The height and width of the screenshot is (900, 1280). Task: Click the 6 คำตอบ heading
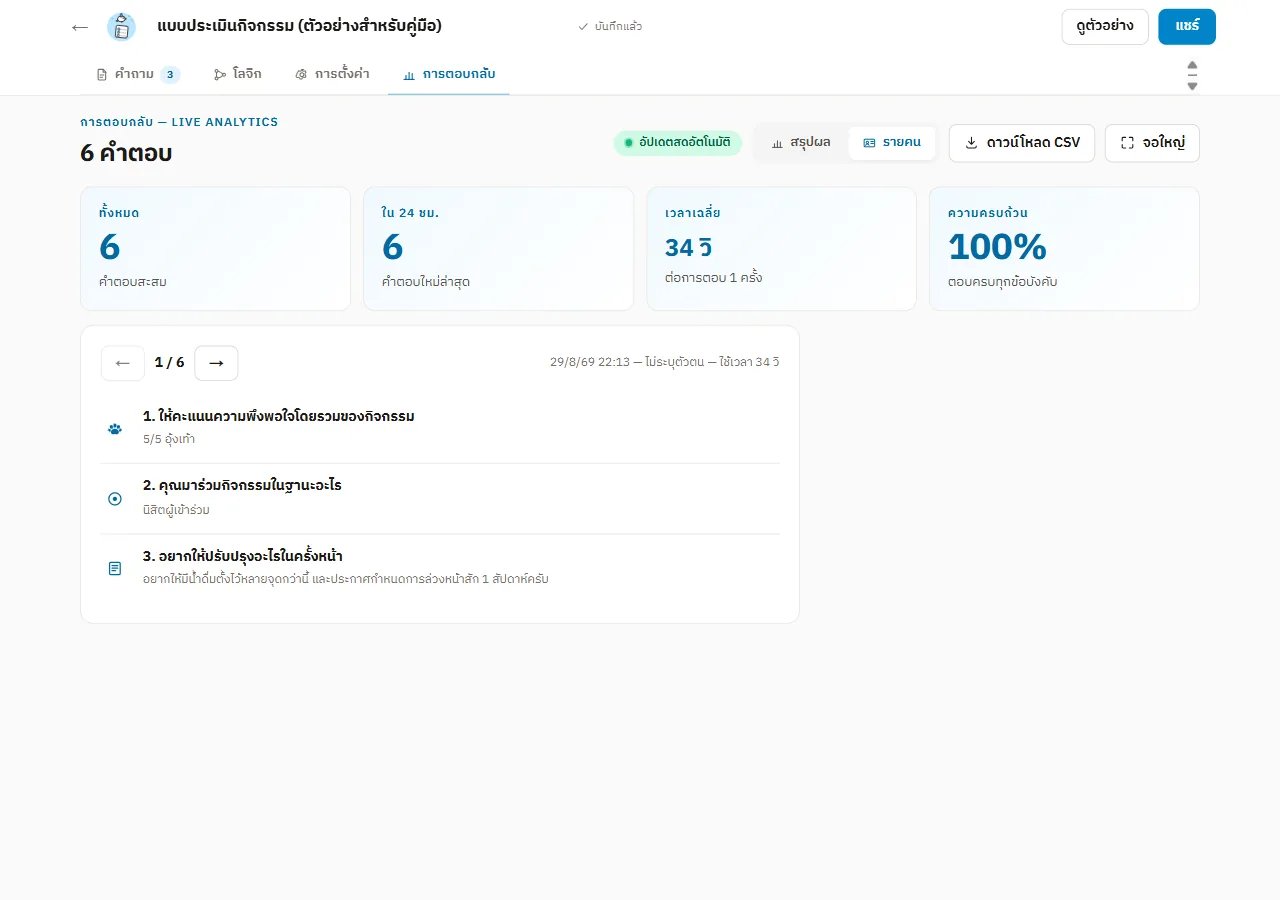click(126, 153)
